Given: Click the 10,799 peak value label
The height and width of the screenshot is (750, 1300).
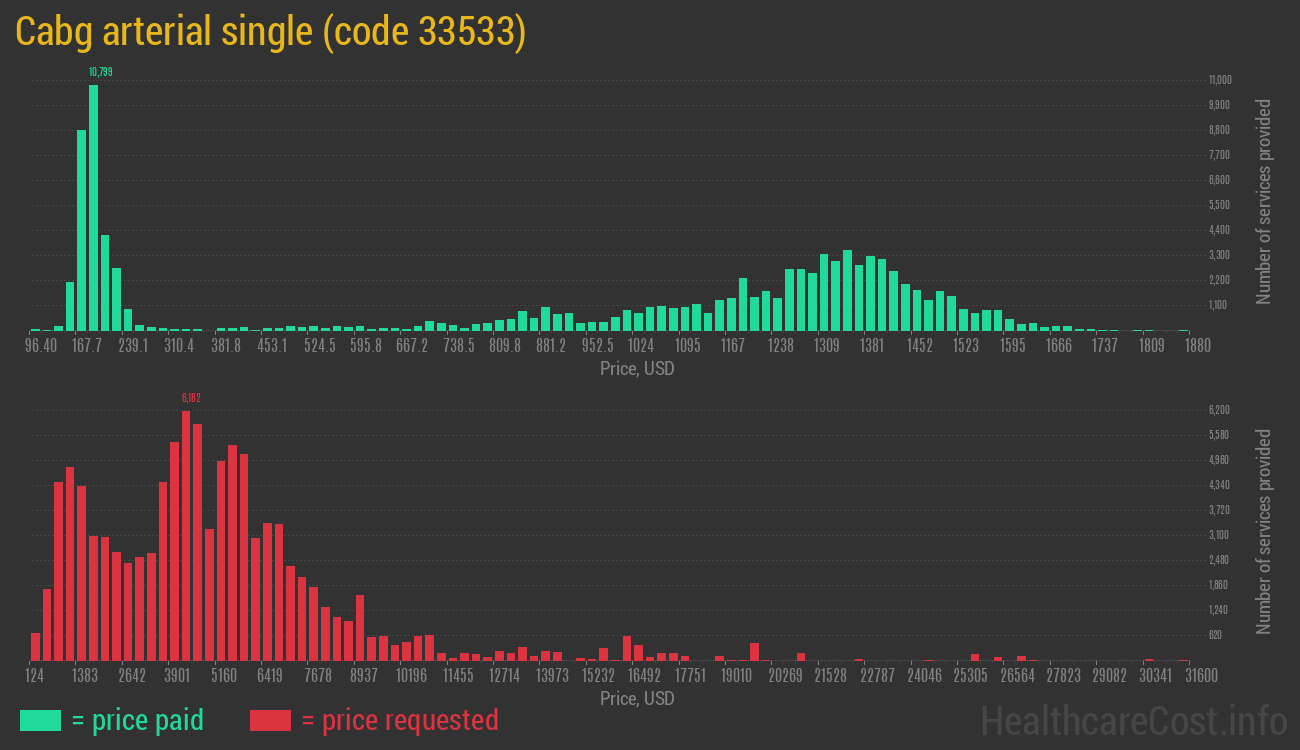Looking at the screenshot, I should tap(100, 72).
